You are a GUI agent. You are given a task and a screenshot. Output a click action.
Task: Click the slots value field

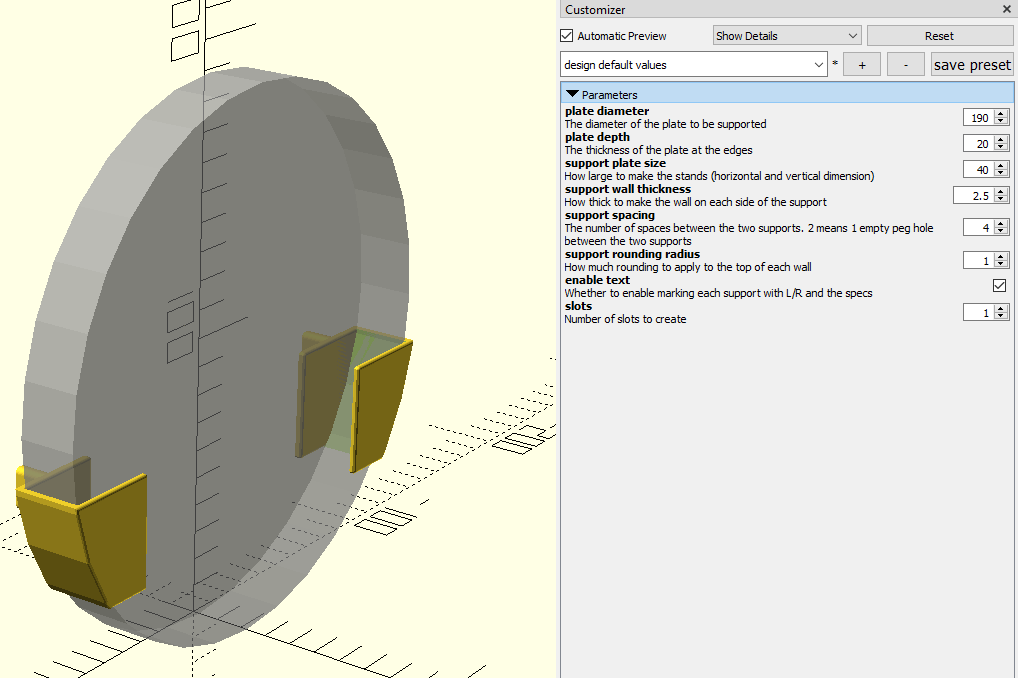point(977,312)
